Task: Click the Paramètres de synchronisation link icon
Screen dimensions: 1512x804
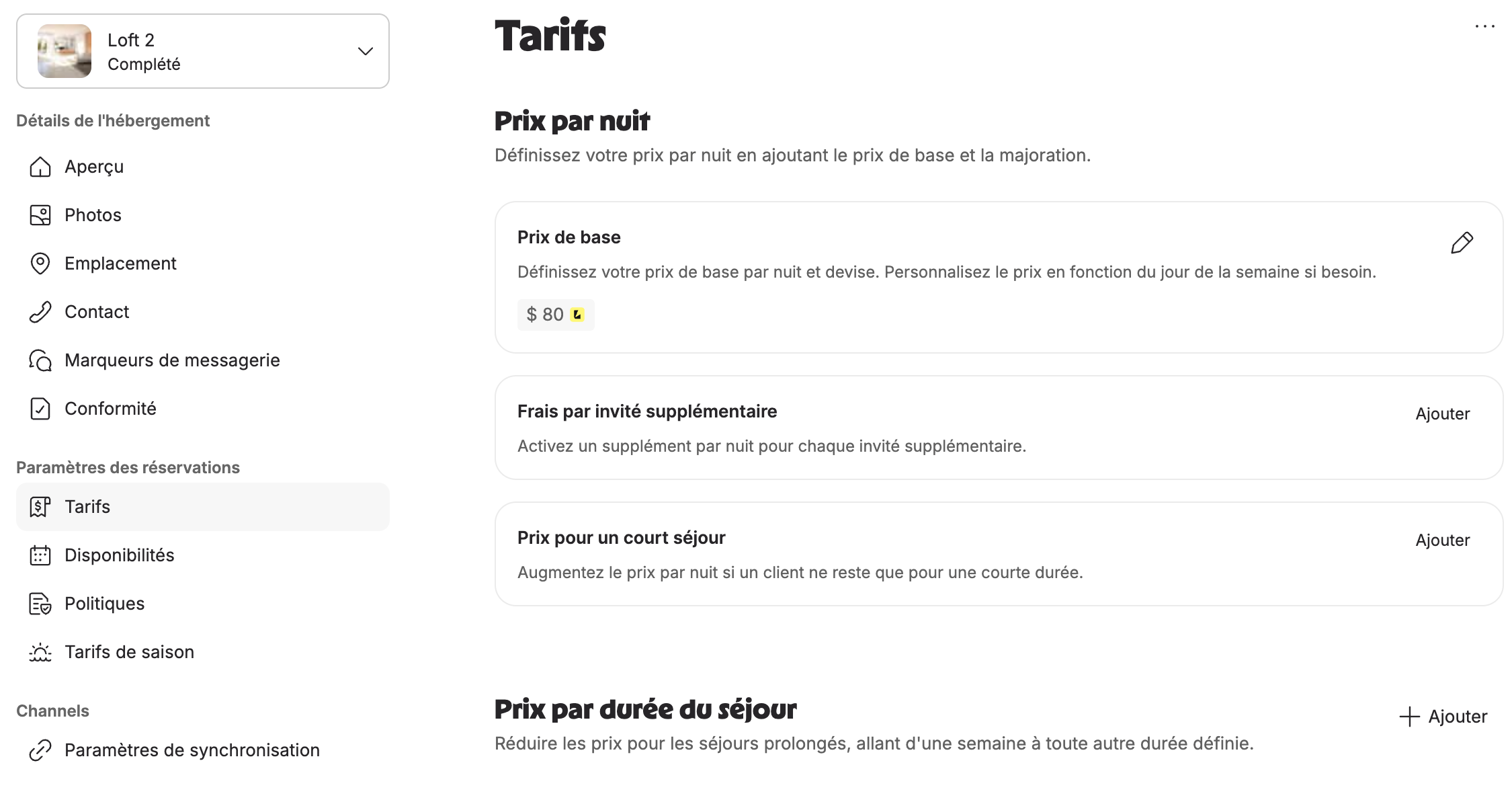Action: tap(40, 750)
